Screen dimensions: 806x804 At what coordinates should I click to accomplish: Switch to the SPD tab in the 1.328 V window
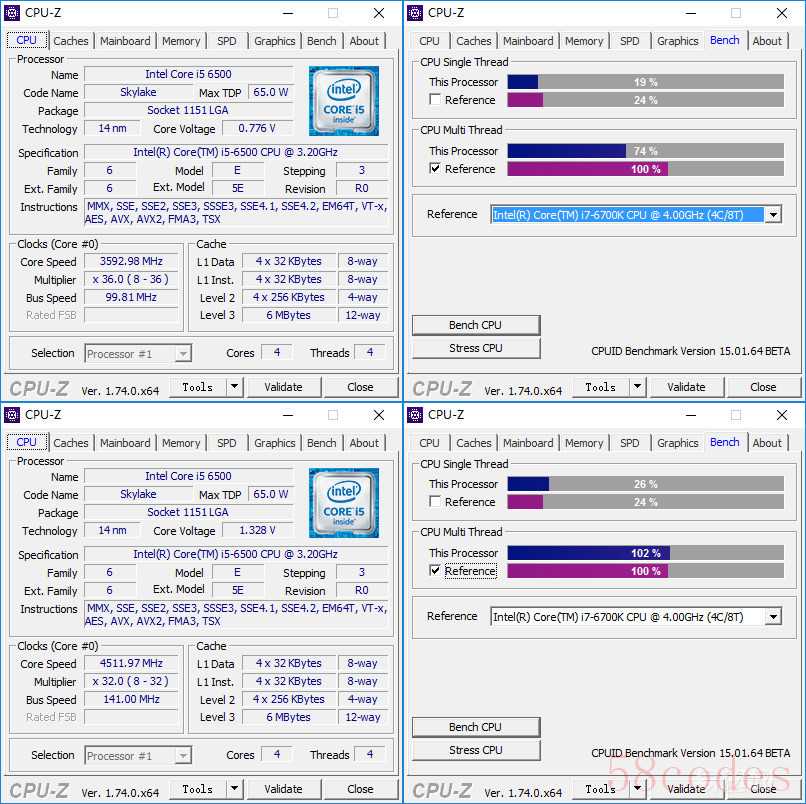click(x=227, y=443)
